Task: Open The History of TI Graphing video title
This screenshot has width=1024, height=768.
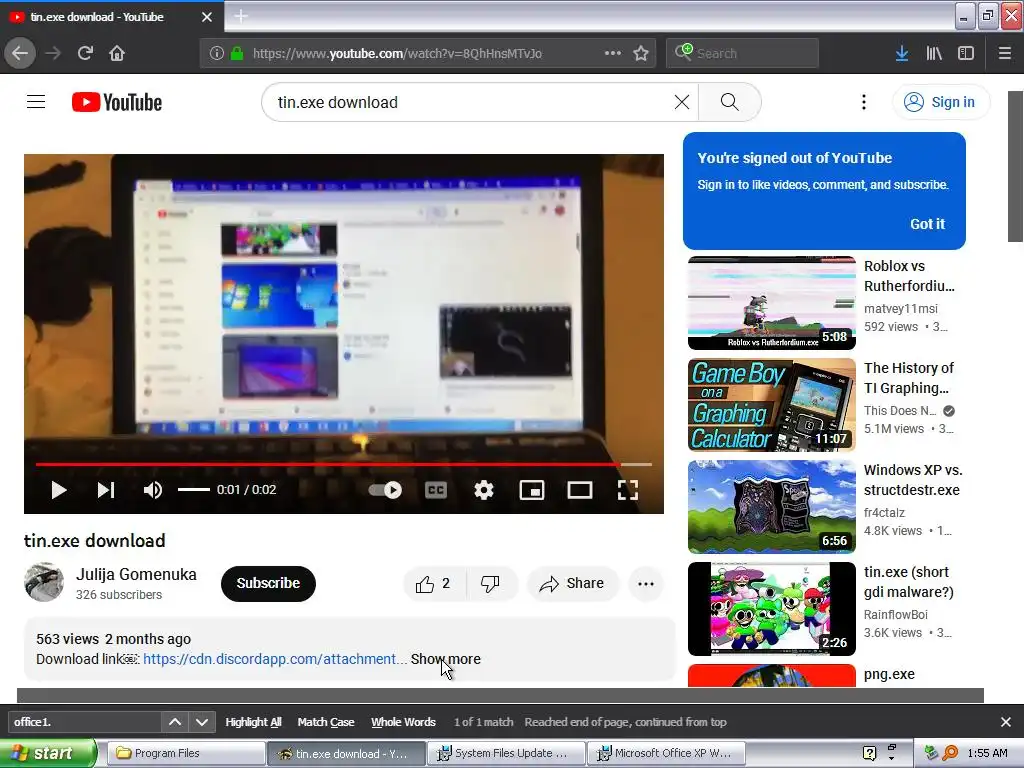Action: click(x=908, y=378)
